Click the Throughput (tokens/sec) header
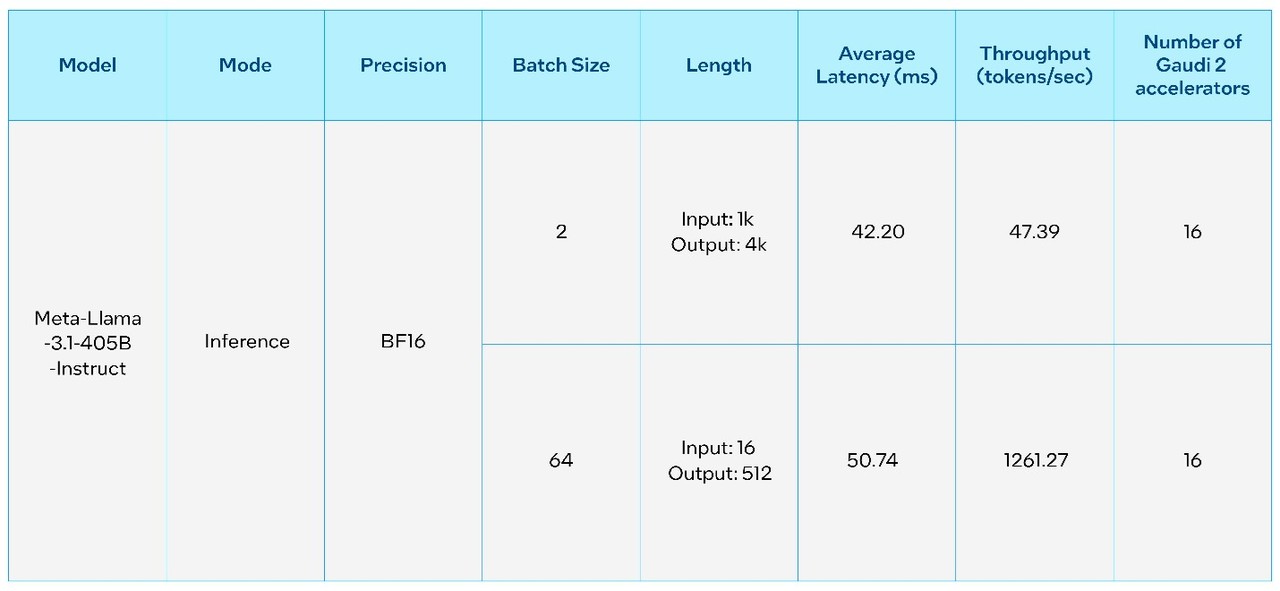 tap(1035, 66)
